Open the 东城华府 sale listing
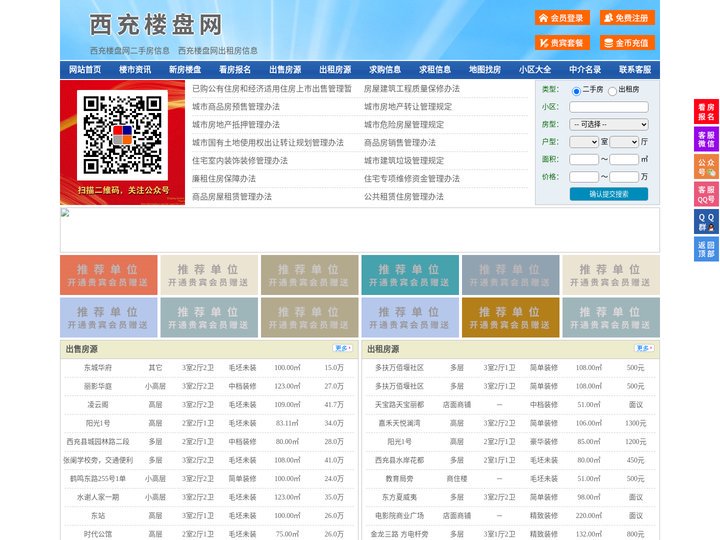720x540 pixels. [x=98, y=368]
